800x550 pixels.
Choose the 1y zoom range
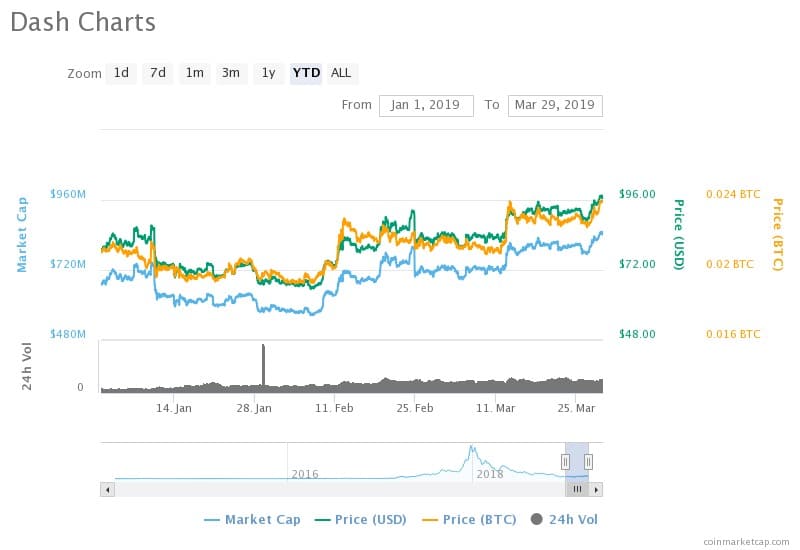pos(268,73)
